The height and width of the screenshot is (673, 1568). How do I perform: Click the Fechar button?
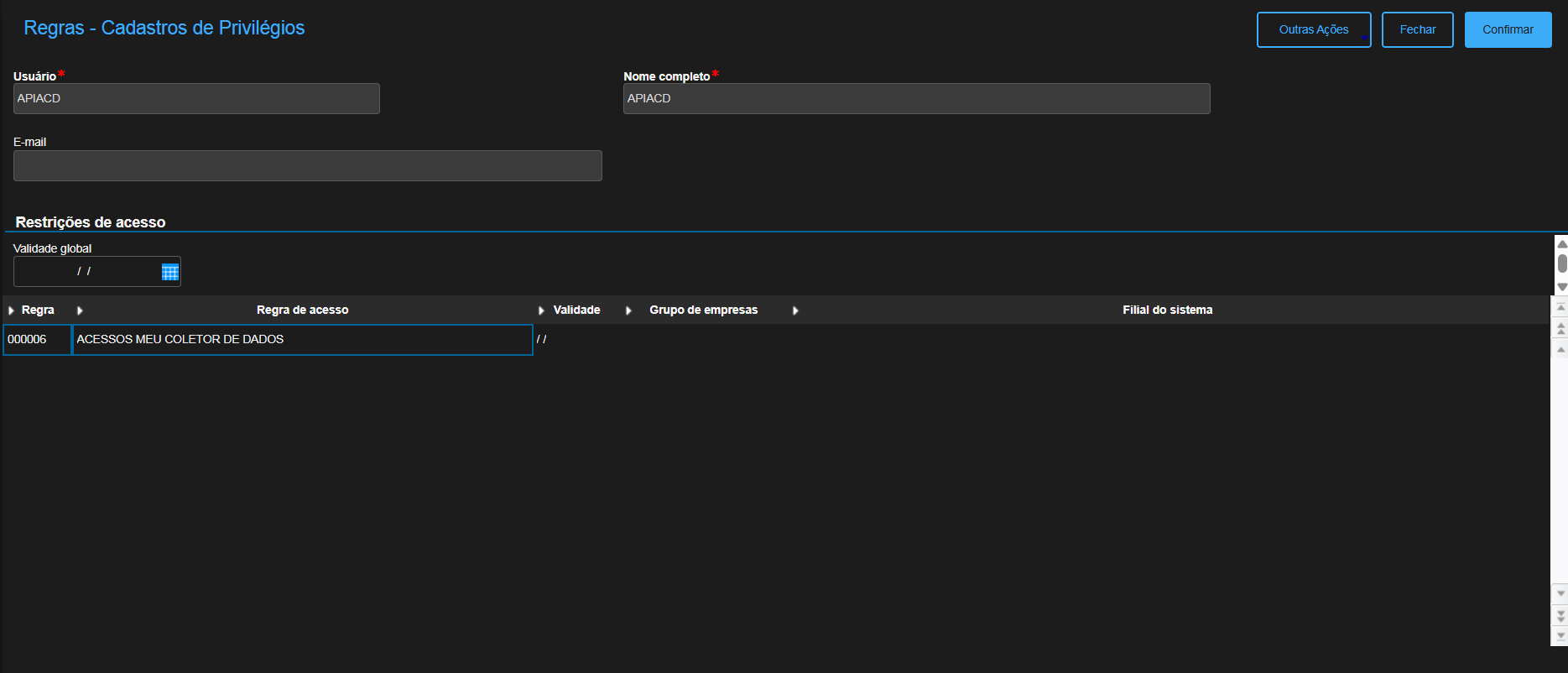(x=1417, y=30)
